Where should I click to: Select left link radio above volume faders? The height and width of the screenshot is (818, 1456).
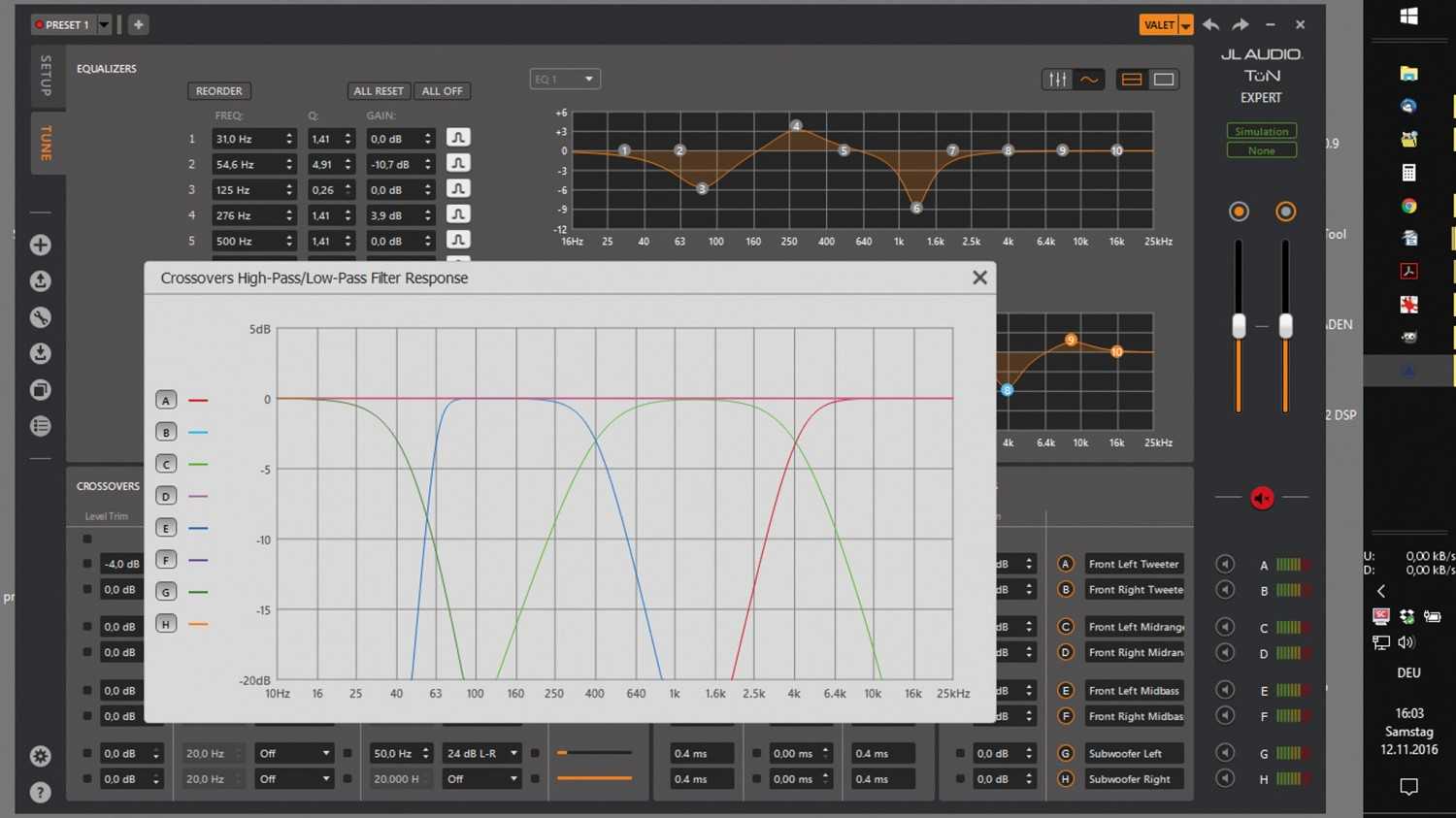[x=1239, y=212]
